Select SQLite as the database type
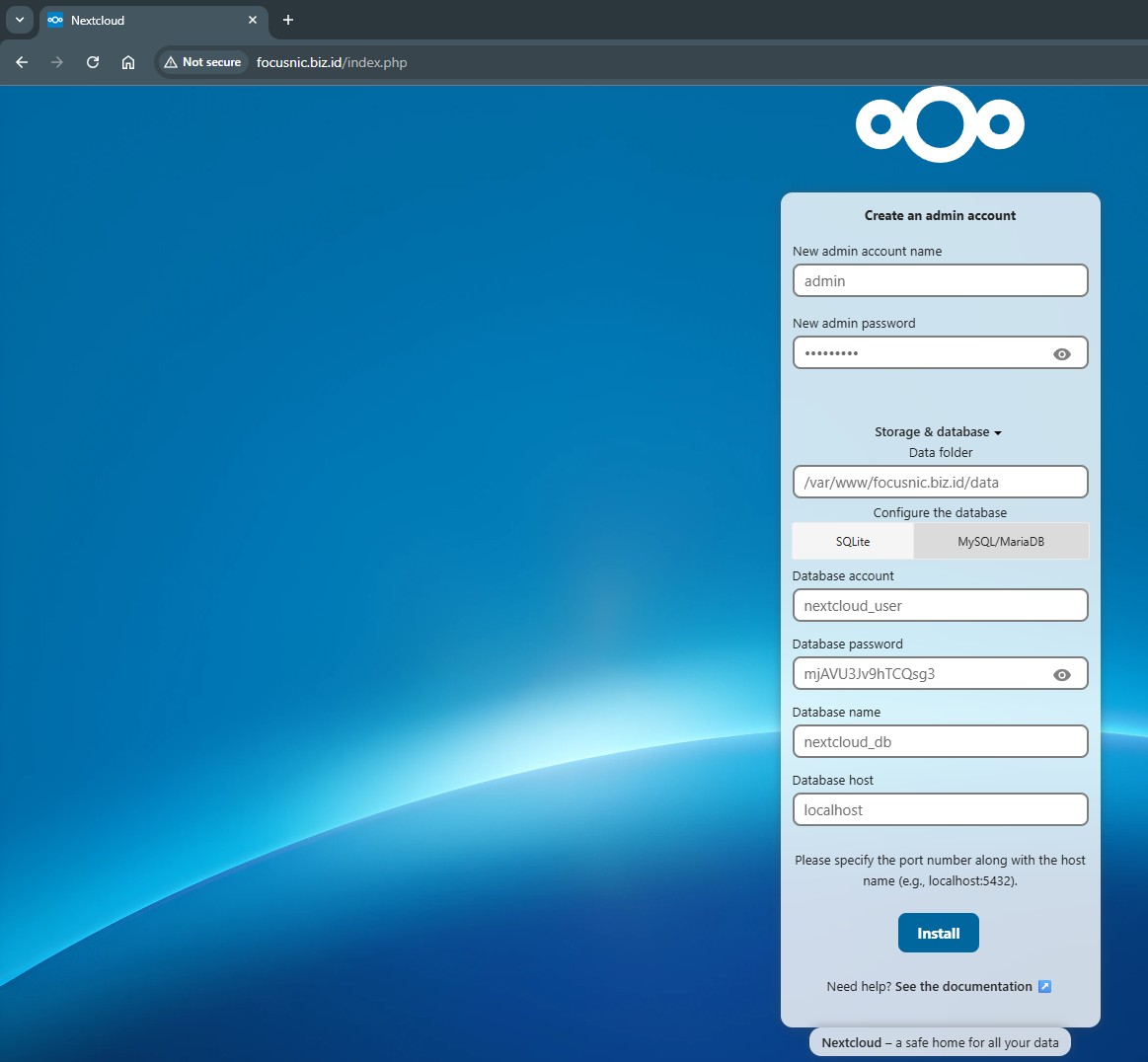The height and width of the screenshot is (1062, 1148). [x=853, y=541]
